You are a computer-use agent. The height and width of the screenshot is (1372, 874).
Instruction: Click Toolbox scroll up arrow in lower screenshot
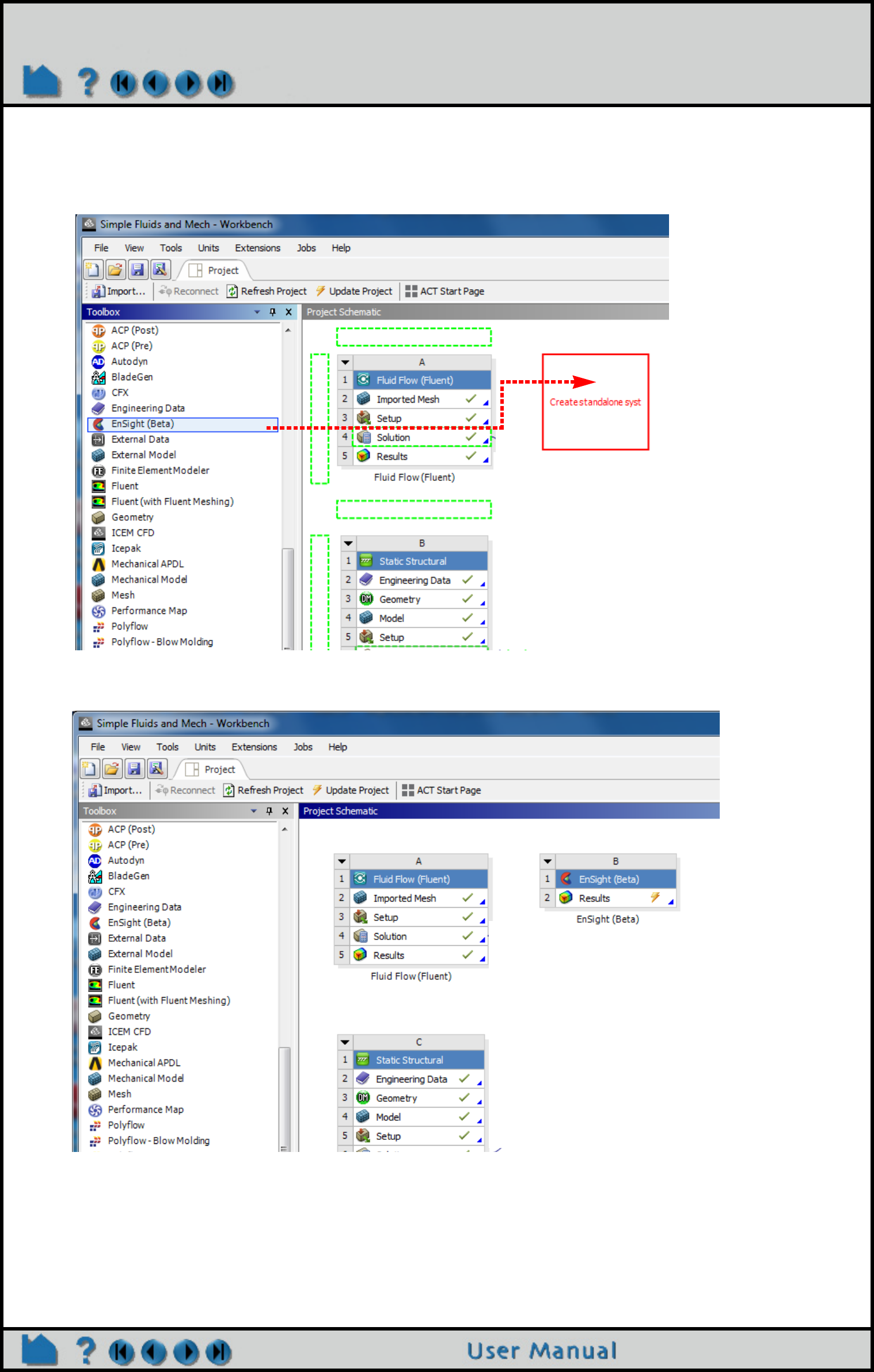[284, 829]
